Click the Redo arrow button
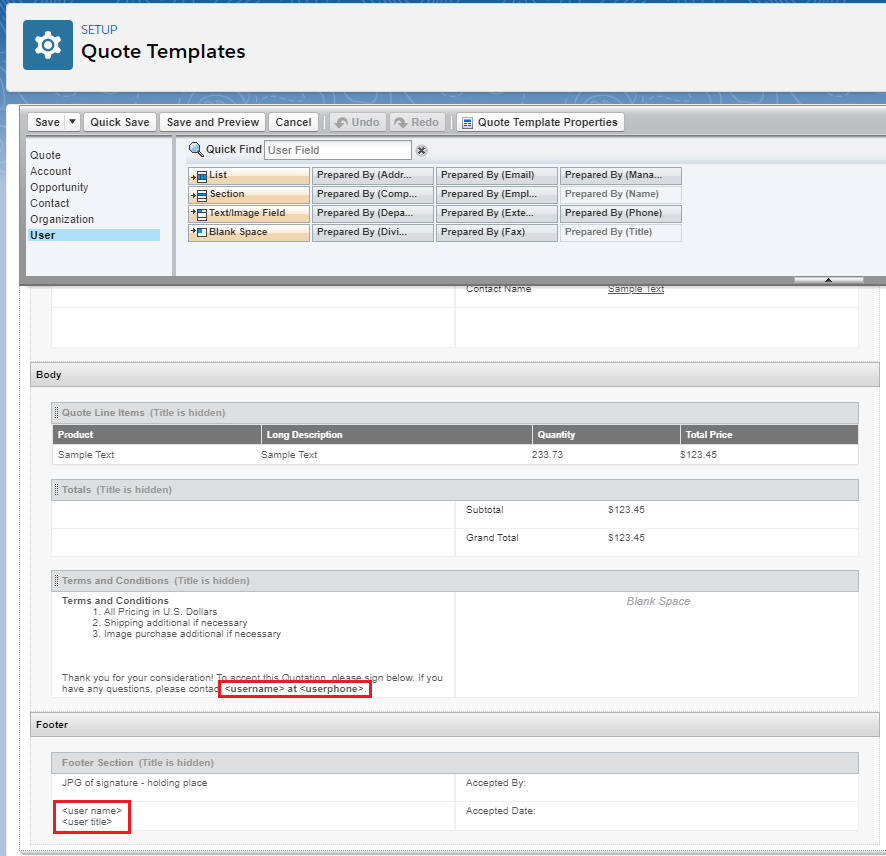The height and width of the screenshot is (856, 886). [418, 122]
